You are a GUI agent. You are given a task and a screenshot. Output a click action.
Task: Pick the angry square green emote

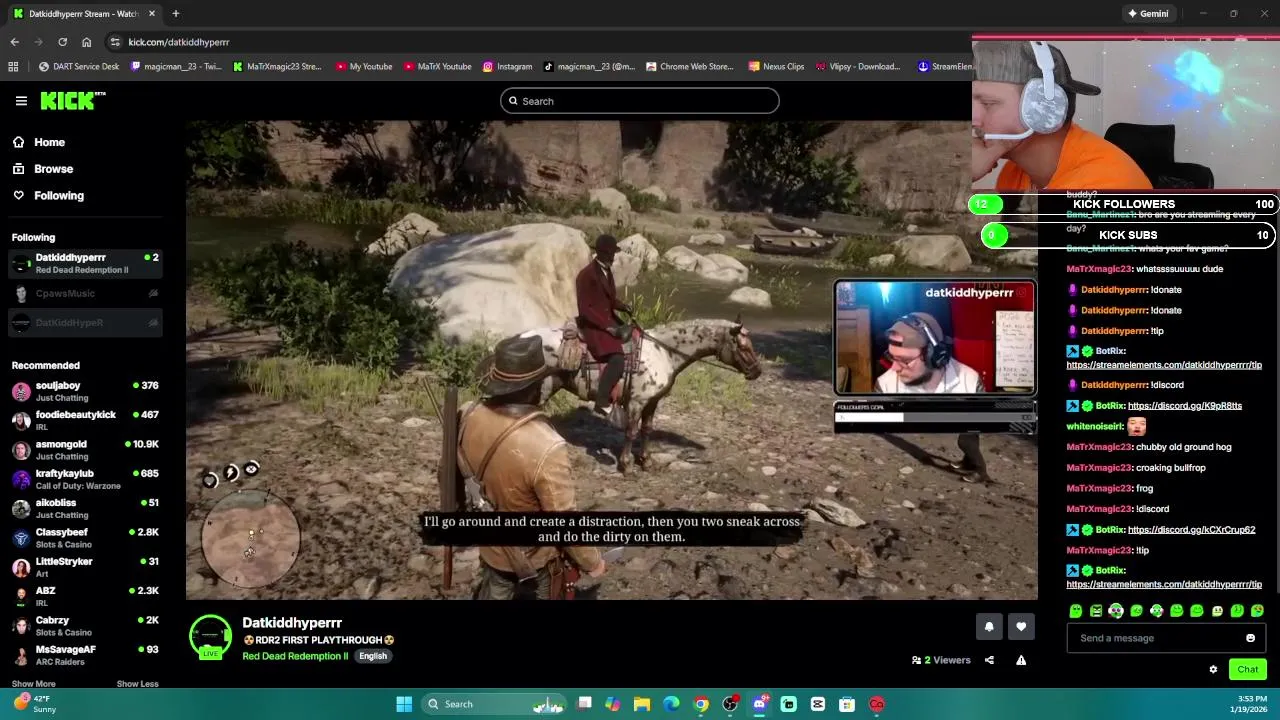click(1096, 611)
